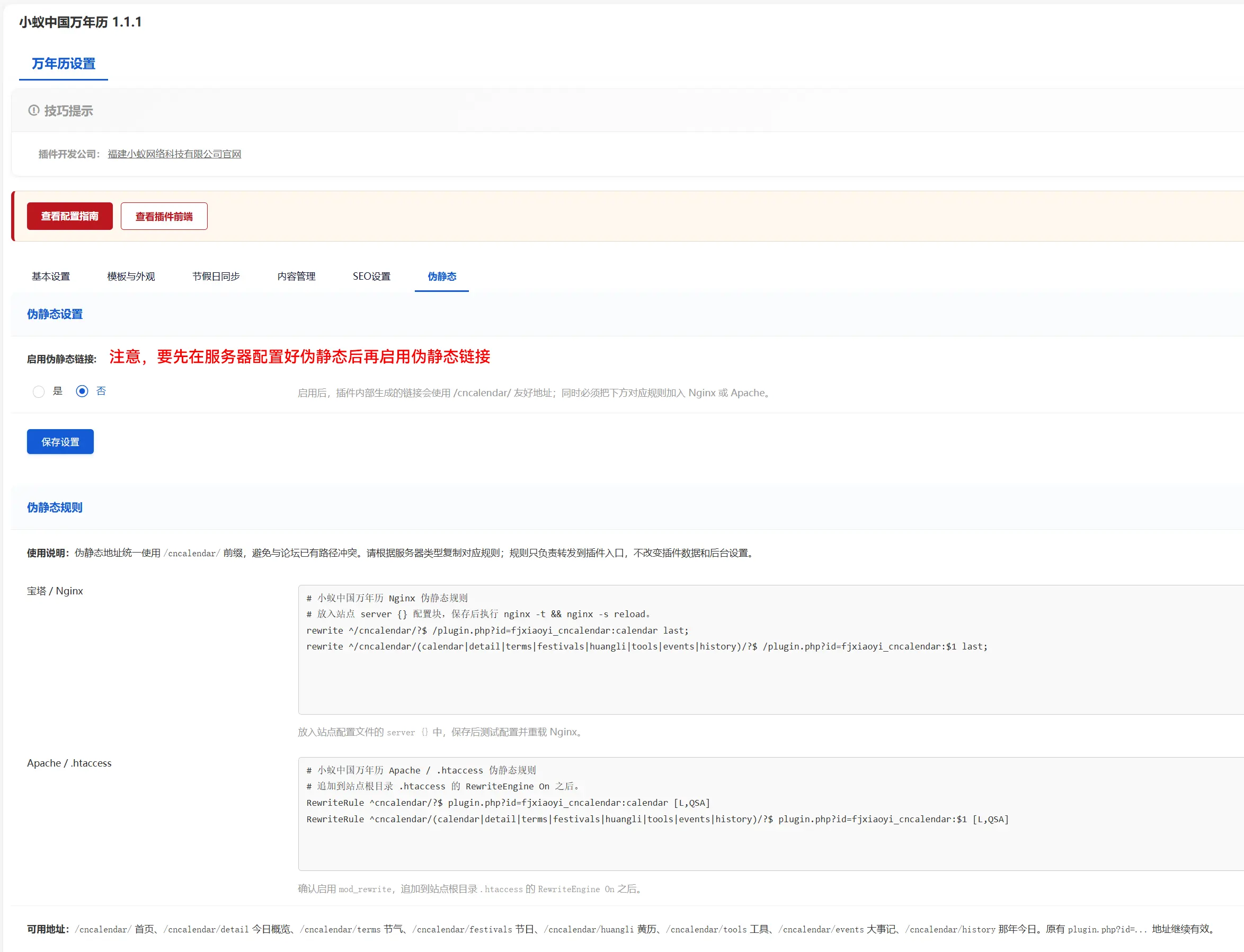Click the hint 启用后，插件内部生成的链接会使用
The width and height of the screenshot is (1244, 952).
click(x=535, y=393)
